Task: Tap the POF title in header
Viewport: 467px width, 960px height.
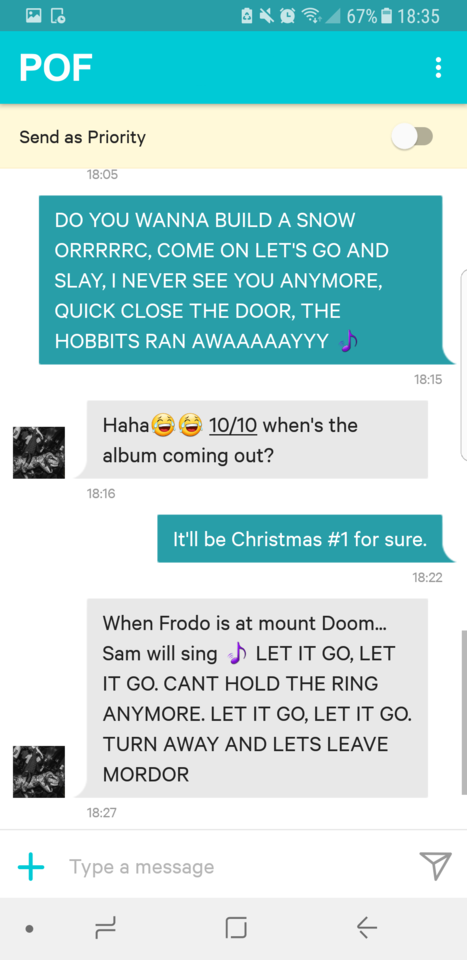Action: pos(56,67)
